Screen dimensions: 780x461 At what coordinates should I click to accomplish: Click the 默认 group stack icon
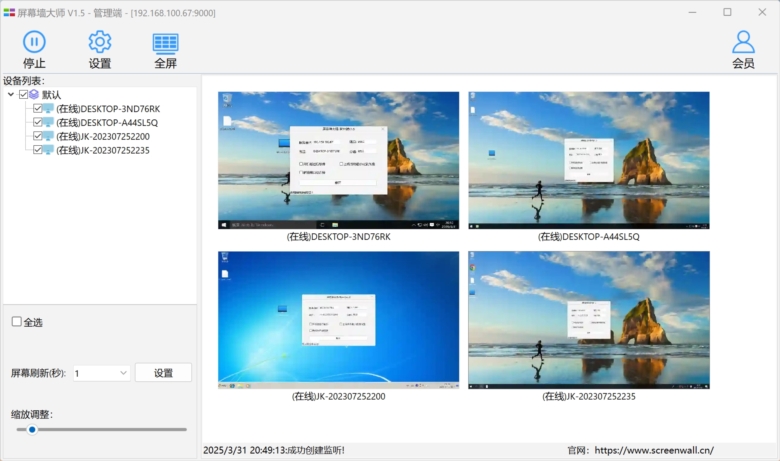(x=34, y=94)
